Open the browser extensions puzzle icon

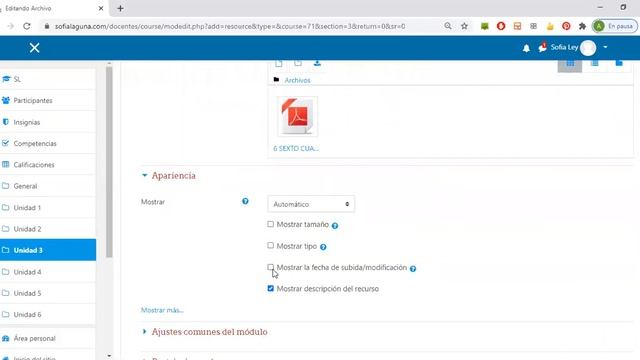(582, 26)
